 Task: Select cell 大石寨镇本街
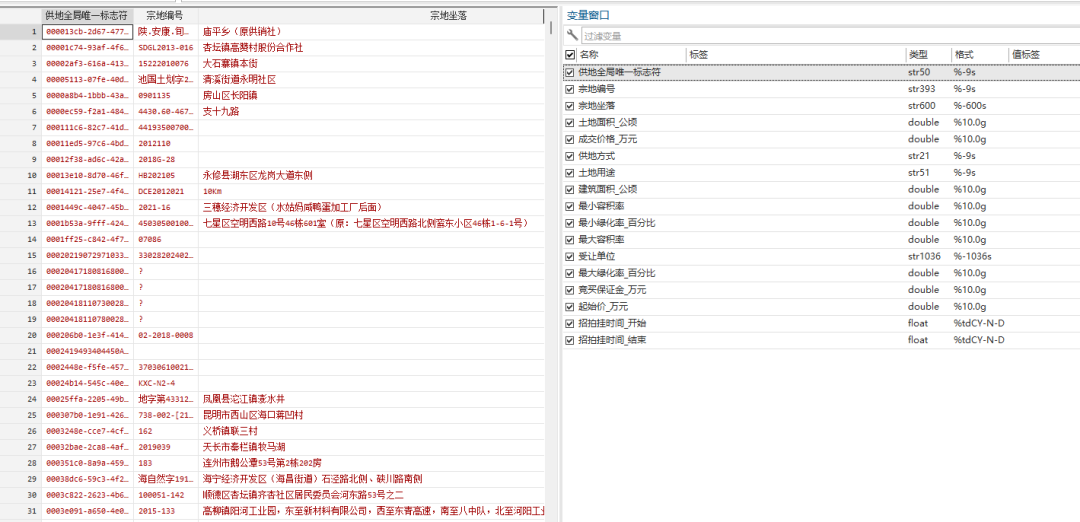(372, 63)
